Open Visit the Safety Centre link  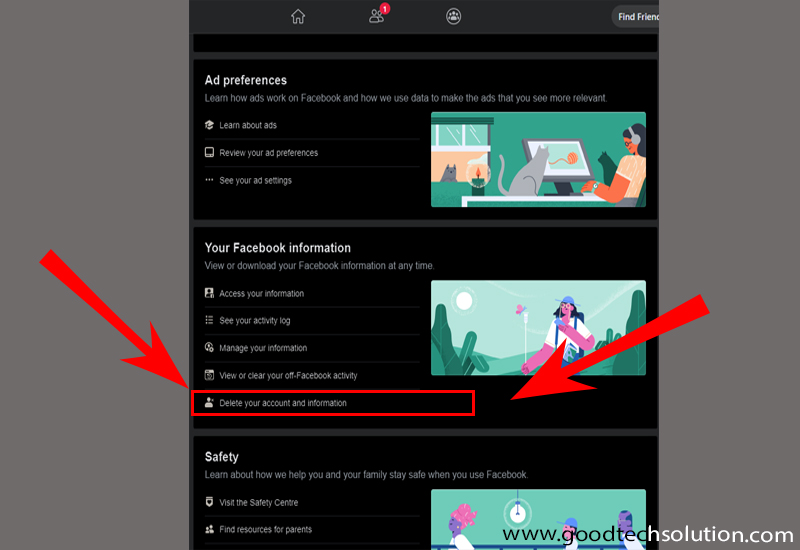(x=259, y=503)
